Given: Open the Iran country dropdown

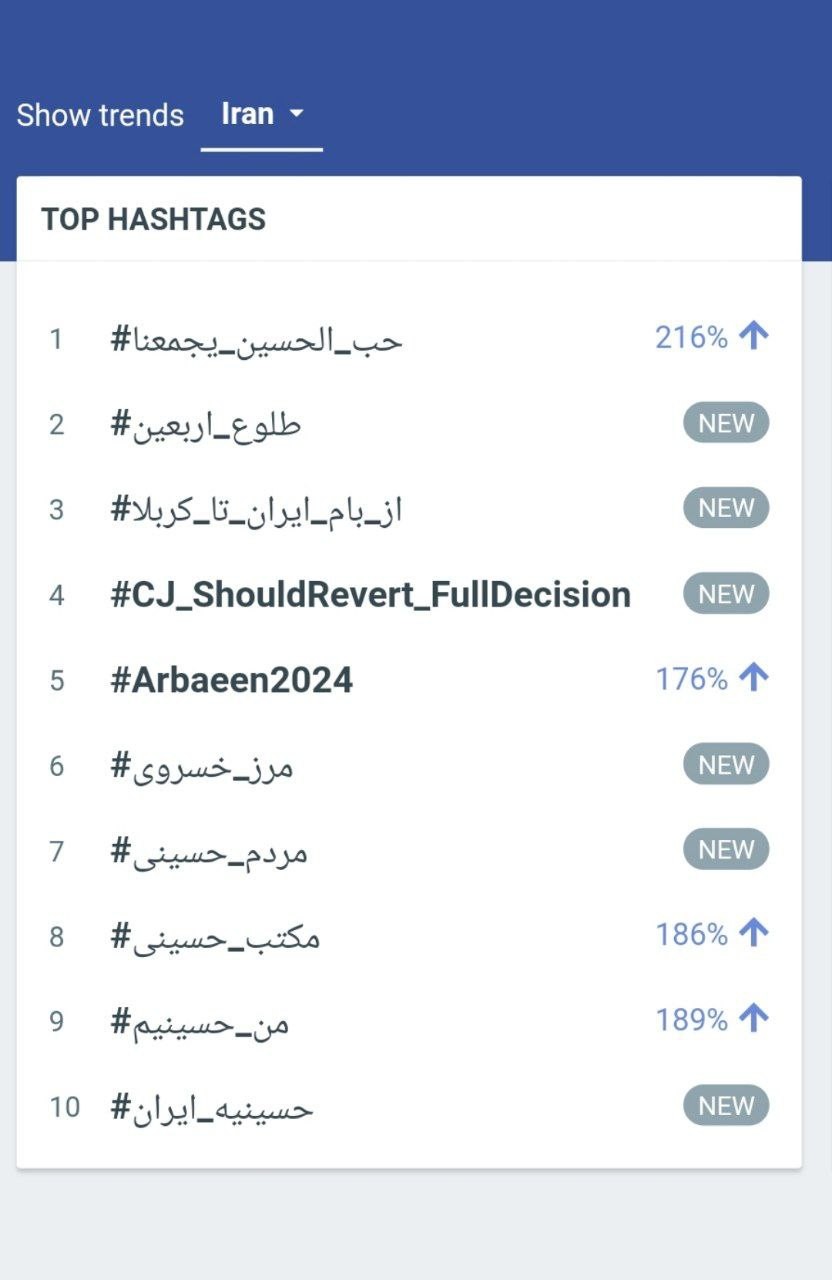Looking at the screenshot, I should (261, 115).
